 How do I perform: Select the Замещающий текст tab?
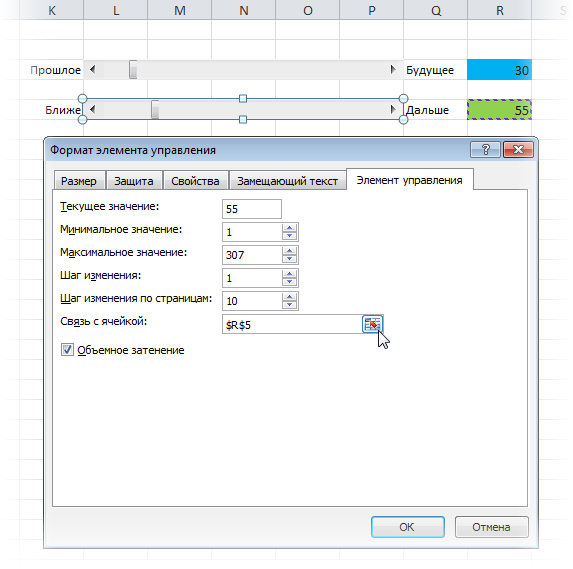coord(287,181)
